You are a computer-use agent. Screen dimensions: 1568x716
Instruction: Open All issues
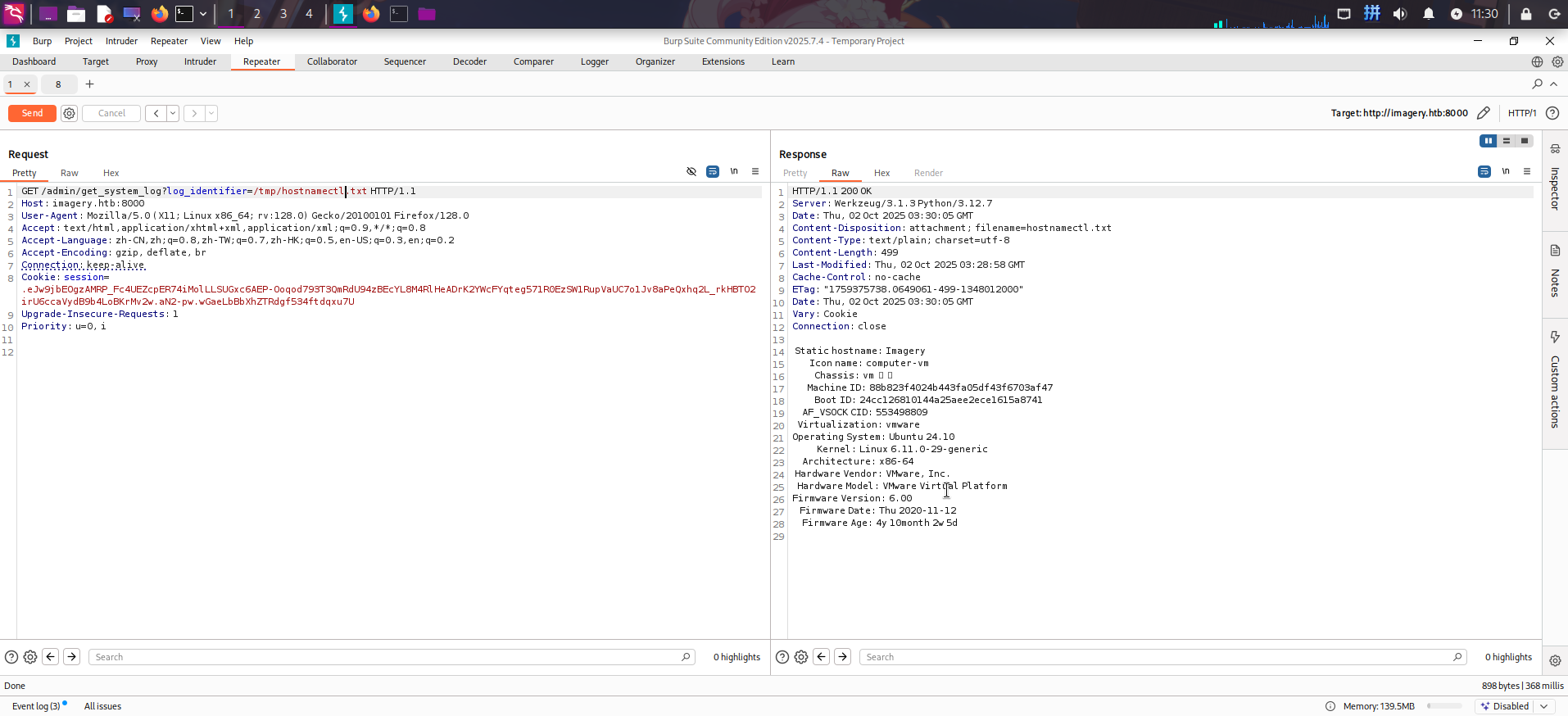pos(102,706)
